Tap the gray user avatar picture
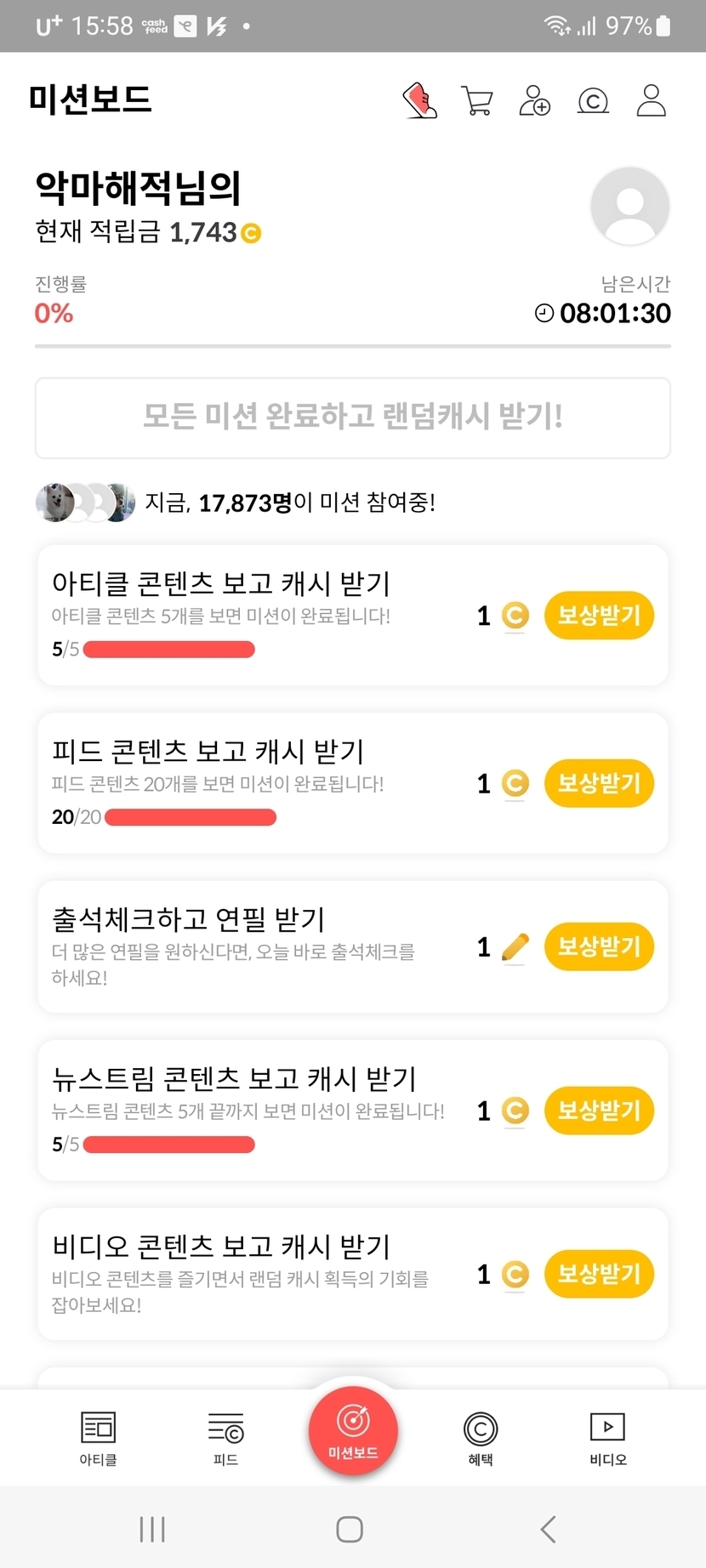 [x=629, y=207]
